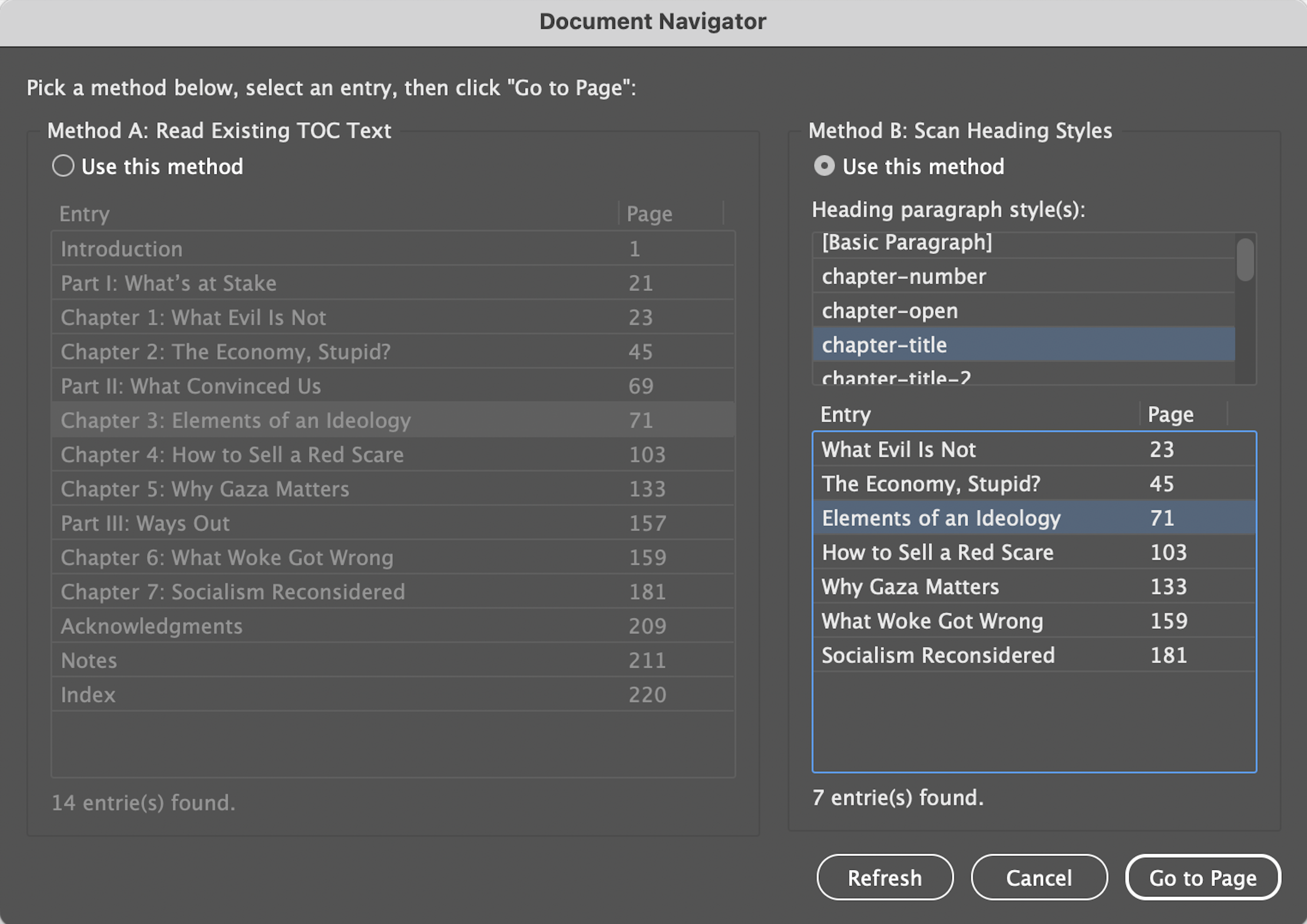Select 'Part II: What Convinced Us' row

393,386
